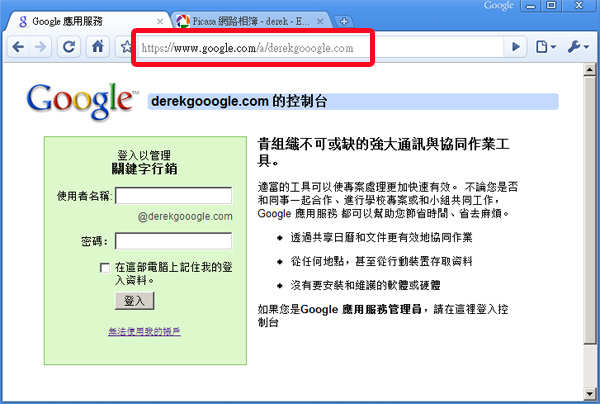Click the vertical scrollbar thumb

(590, 210)
